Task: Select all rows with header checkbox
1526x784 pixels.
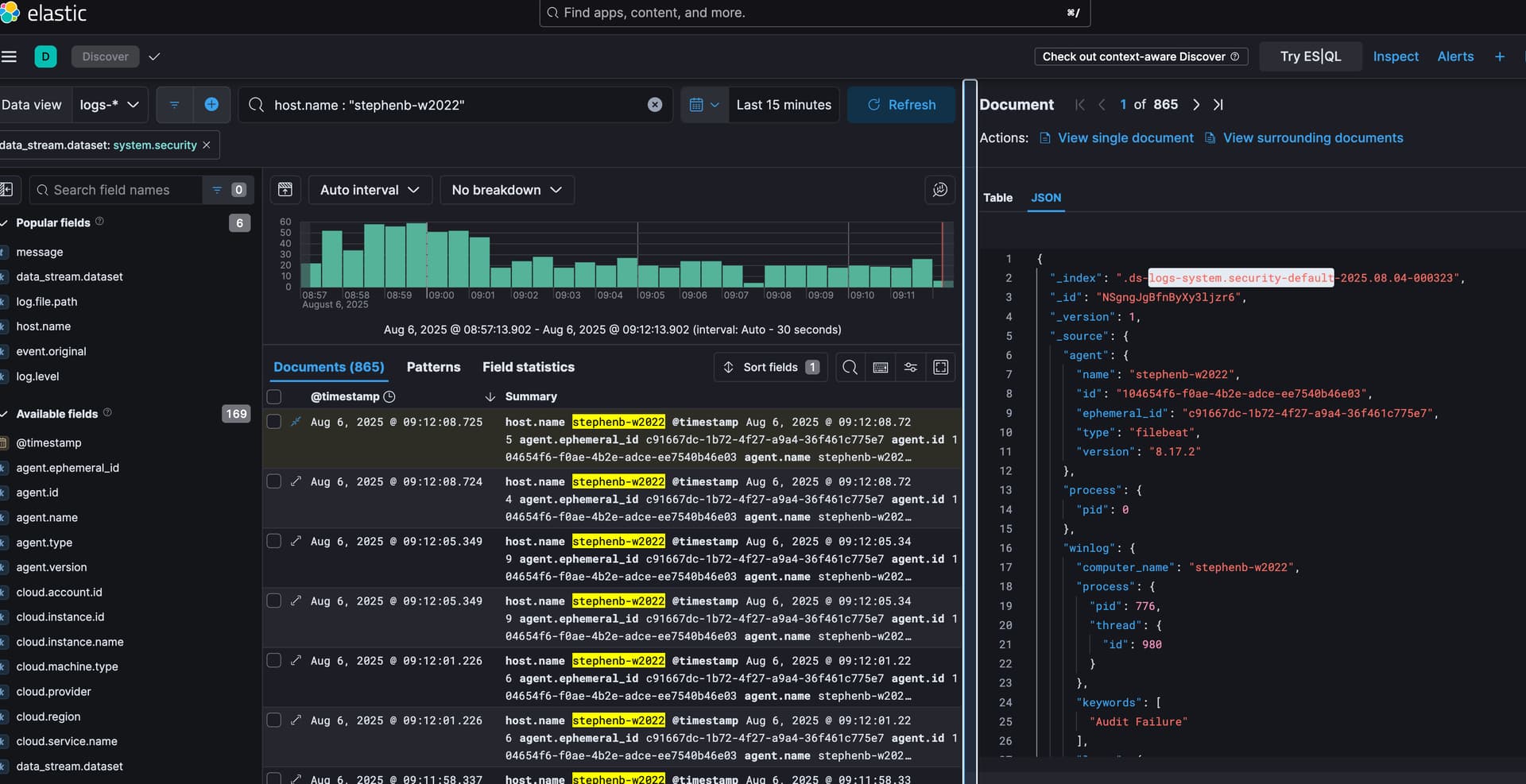Action: [x=274, y=396]
